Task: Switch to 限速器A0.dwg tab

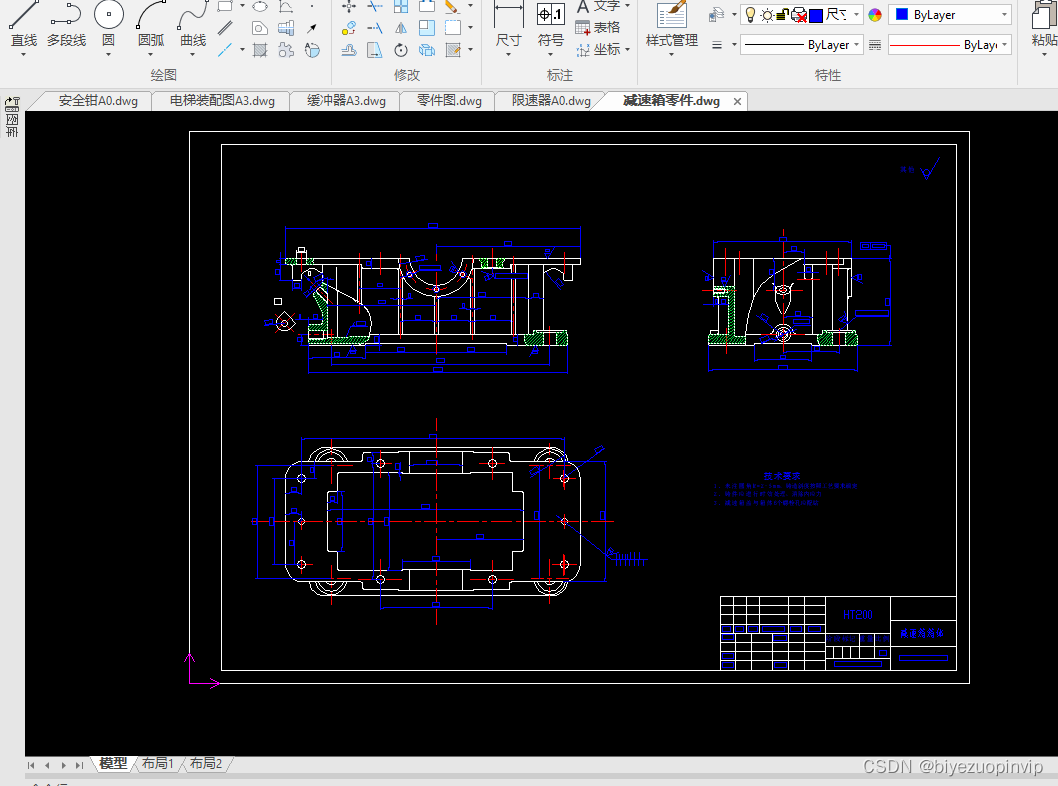Action: (551, 101)
